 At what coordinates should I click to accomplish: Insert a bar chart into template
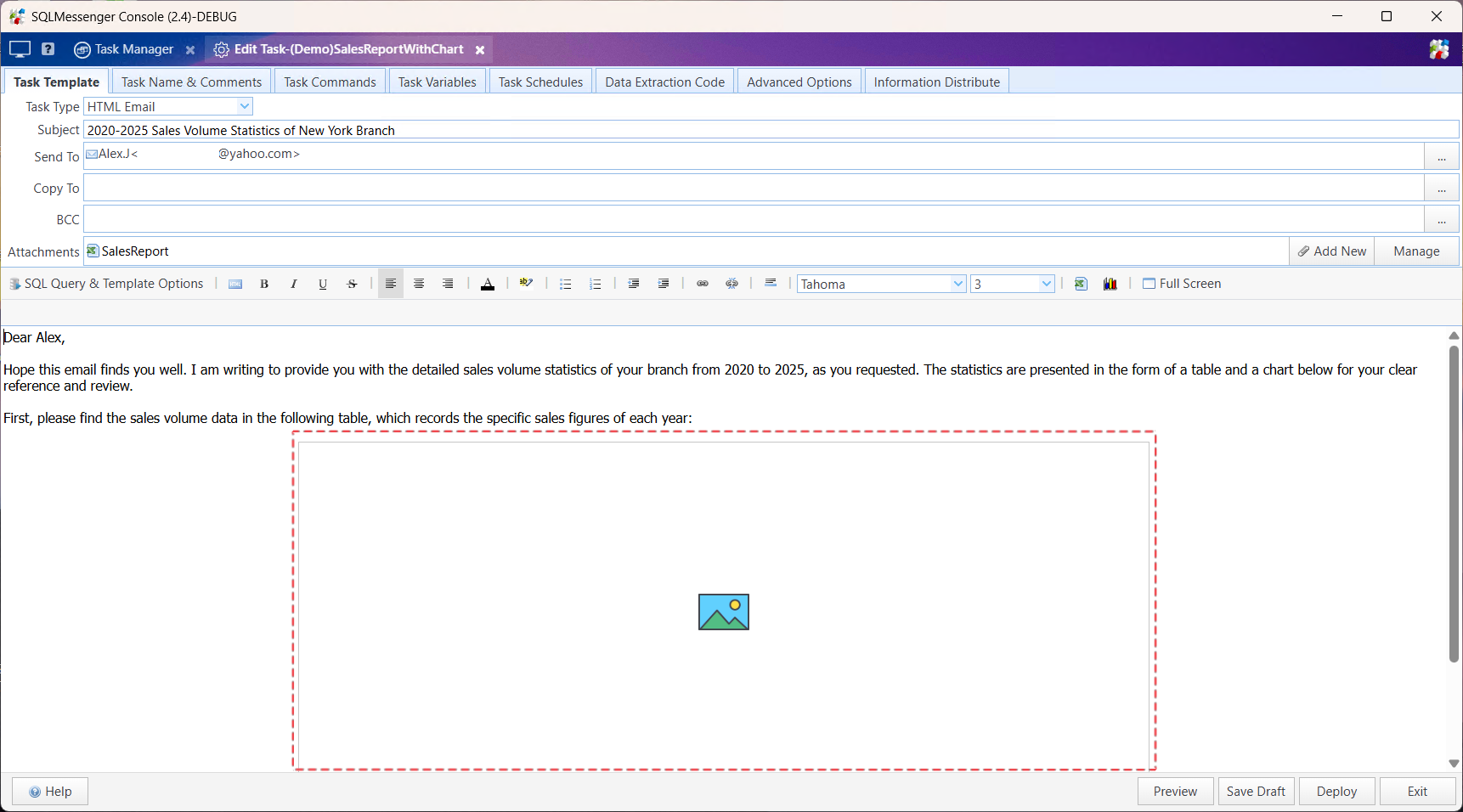1110,284
